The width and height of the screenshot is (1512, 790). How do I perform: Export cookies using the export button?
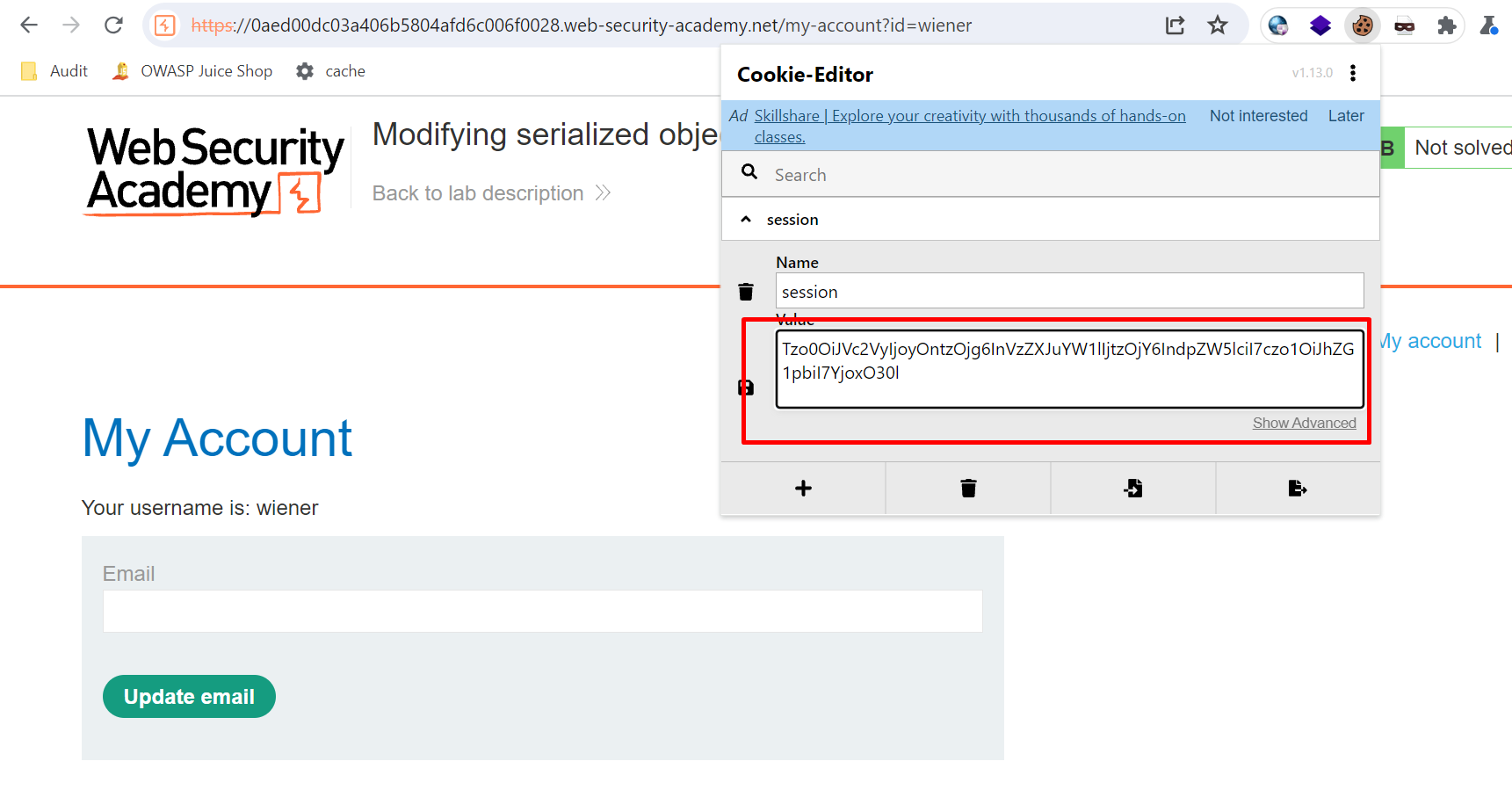pos(1298,488)
